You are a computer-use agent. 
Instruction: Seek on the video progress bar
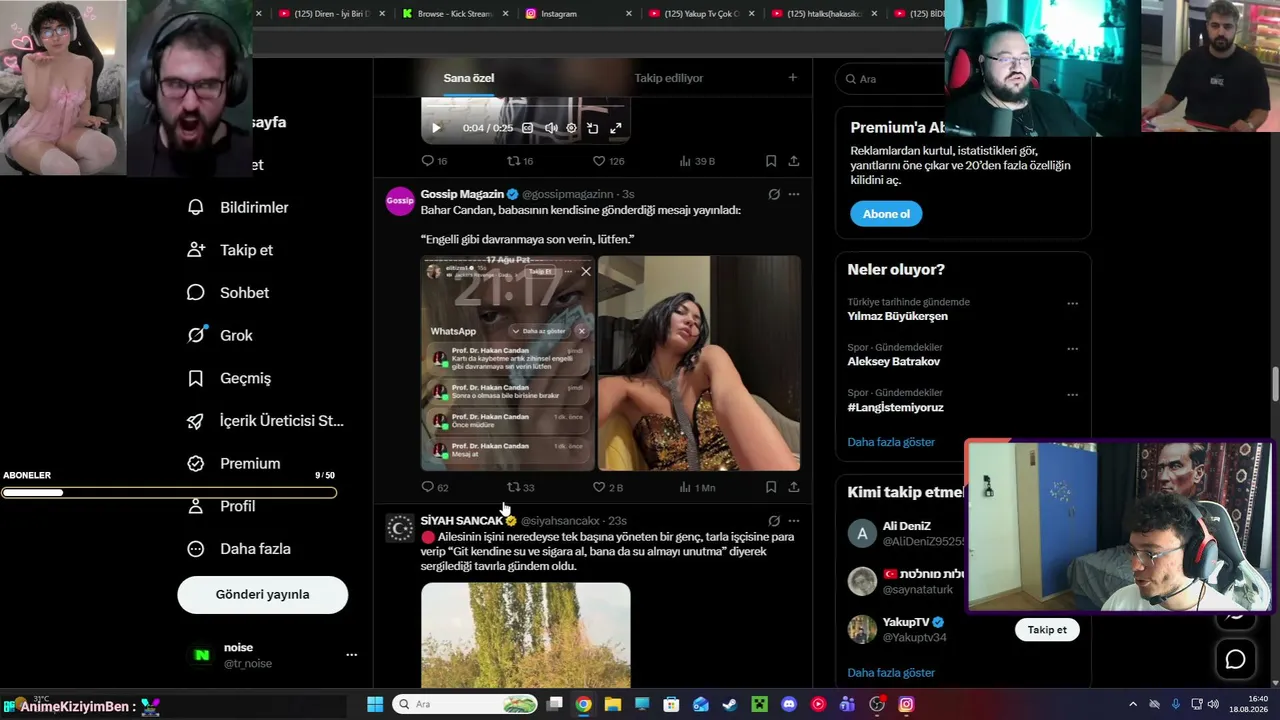[526, 105]
